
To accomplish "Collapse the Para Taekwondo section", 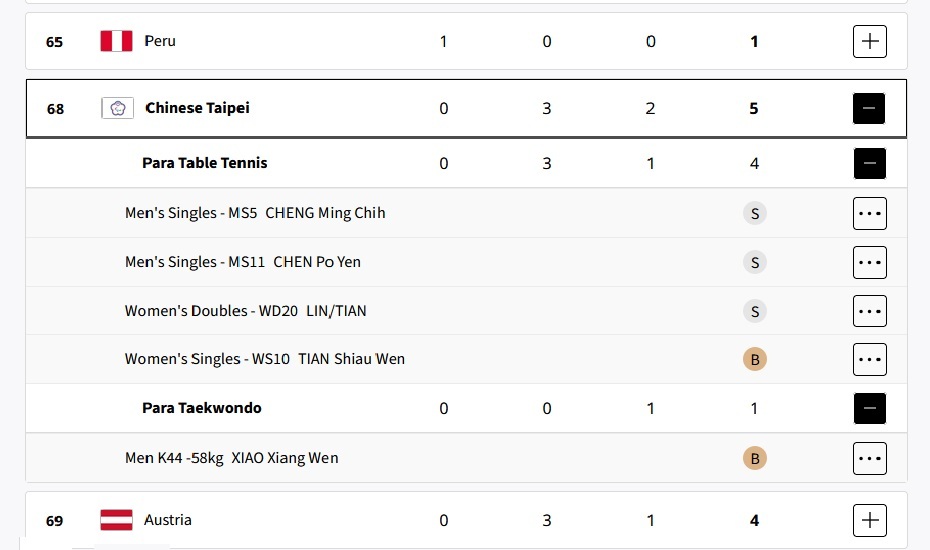I will (x=870, y=408).
